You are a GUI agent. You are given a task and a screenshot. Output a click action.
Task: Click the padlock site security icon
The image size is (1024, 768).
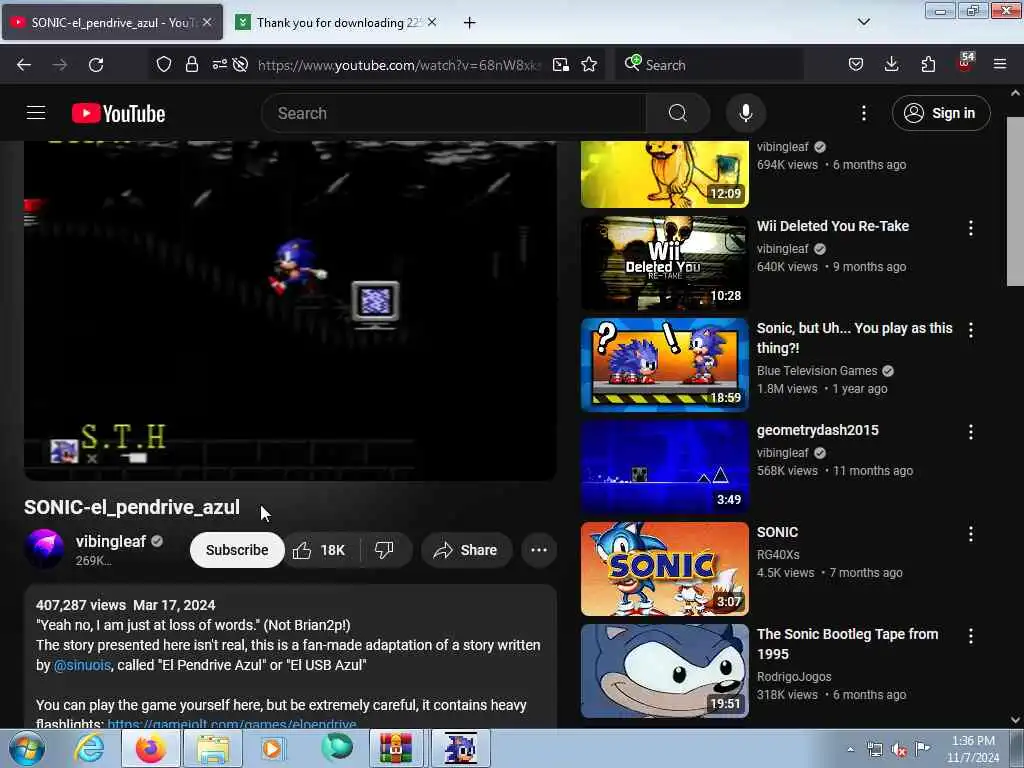[191, 64]
